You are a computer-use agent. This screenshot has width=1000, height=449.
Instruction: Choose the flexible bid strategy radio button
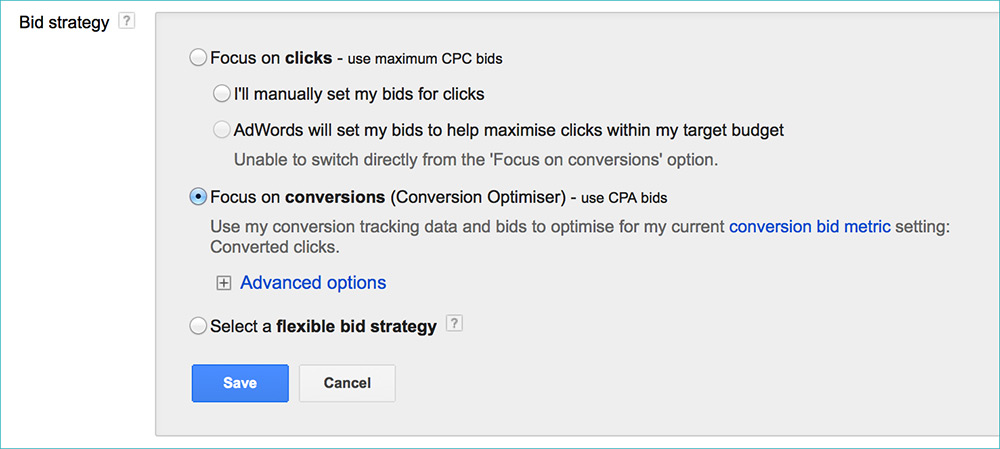199,327
